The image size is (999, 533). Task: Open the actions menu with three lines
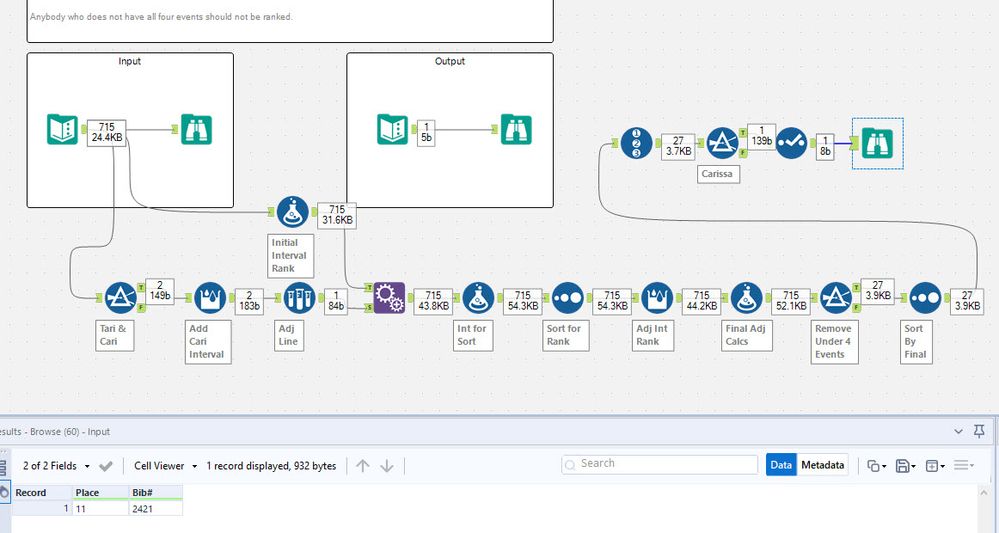click(964, 465)
